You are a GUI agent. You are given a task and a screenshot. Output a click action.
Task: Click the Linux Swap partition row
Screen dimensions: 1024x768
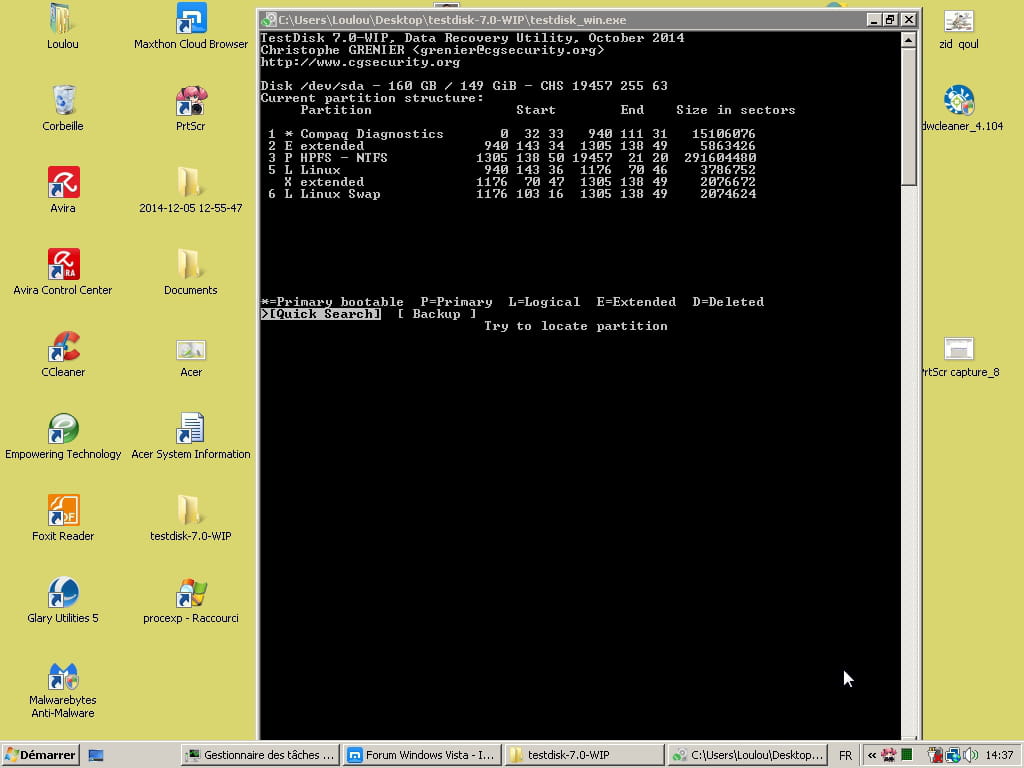[512, 194]
